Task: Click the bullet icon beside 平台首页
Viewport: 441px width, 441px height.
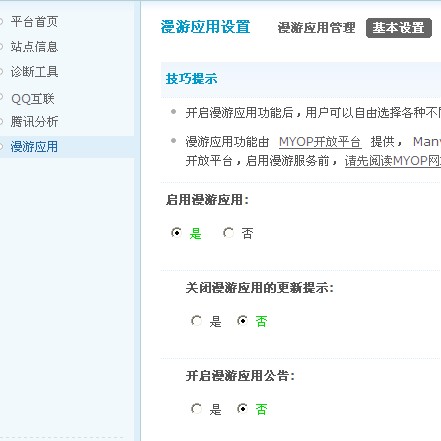Action: point(1,22)
